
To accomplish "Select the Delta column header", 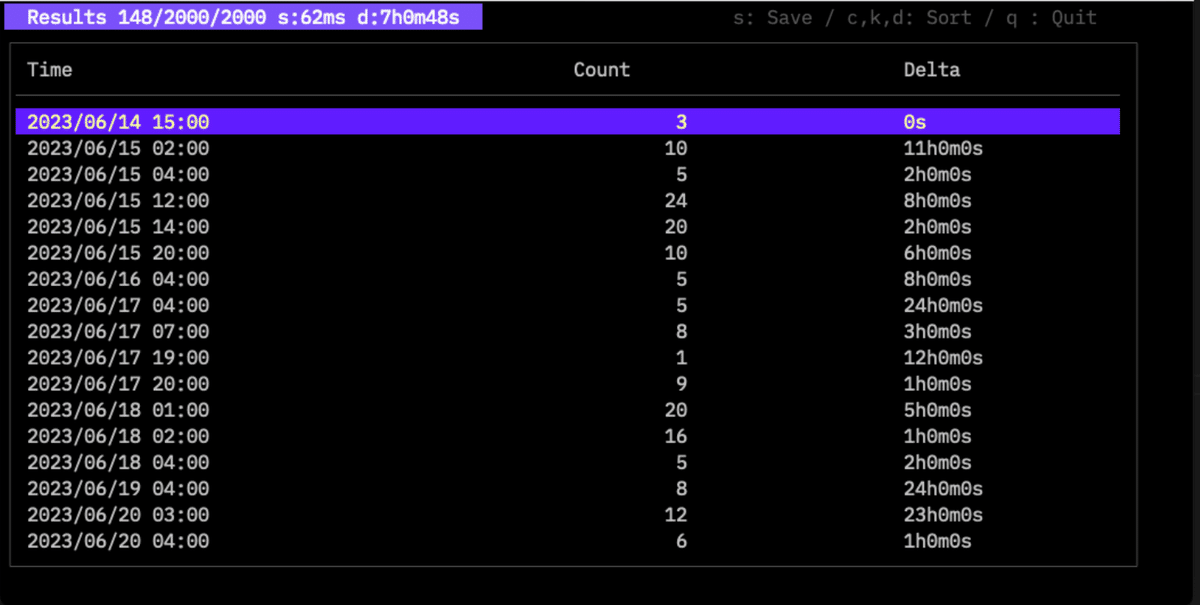I will (x=931, y=70).
